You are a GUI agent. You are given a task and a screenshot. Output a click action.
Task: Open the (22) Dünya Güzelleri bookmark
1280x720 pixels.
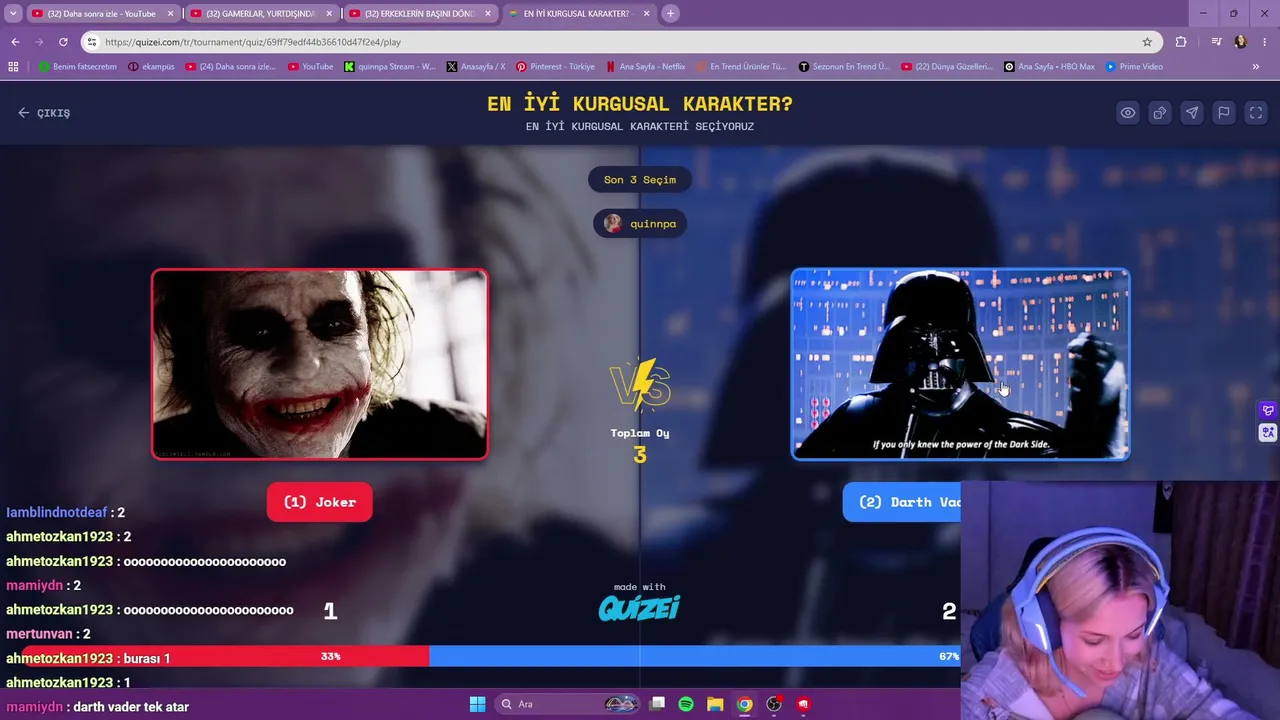tap(947, 67)
